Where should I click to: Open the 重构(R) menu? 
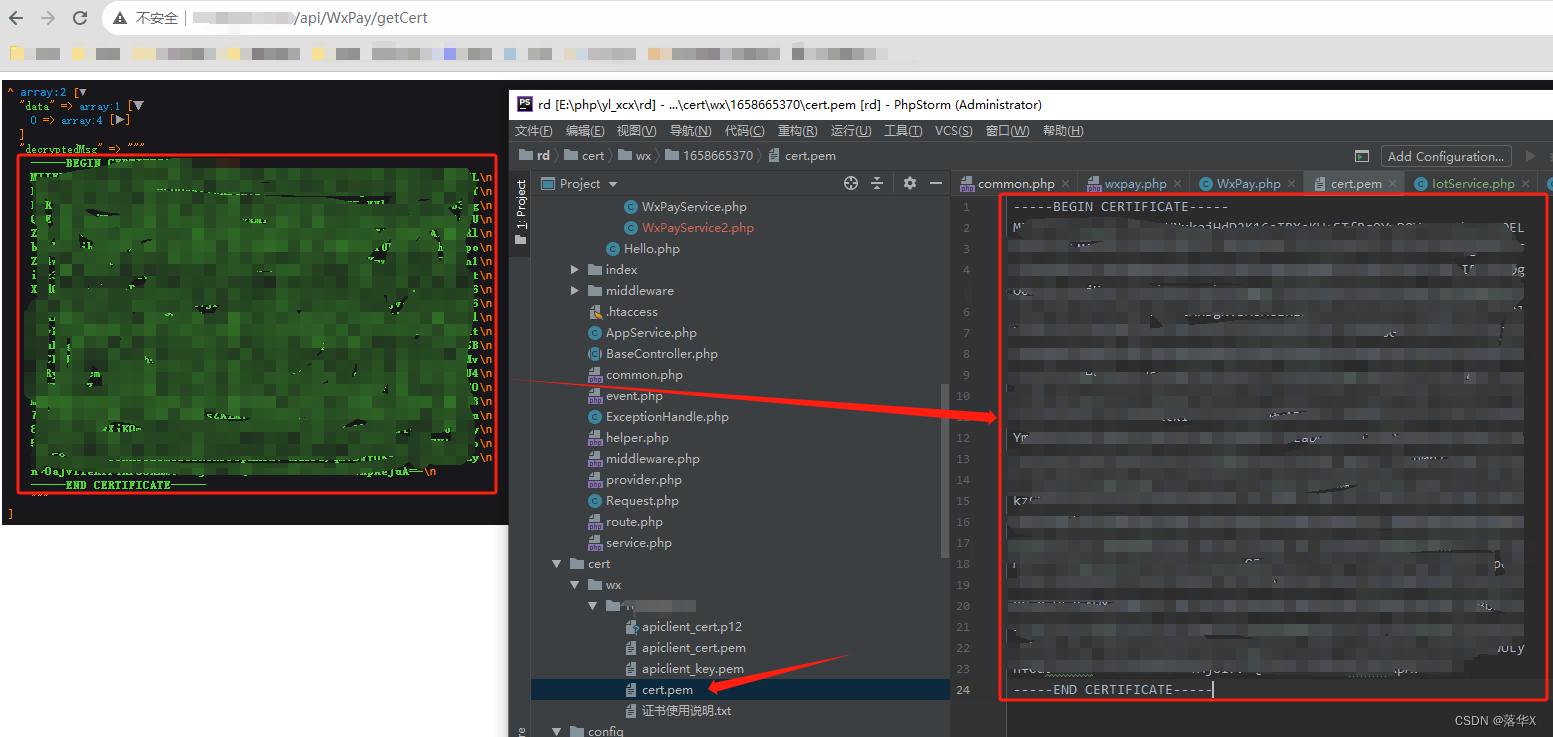pyautogui.click(x=797, y=131)
